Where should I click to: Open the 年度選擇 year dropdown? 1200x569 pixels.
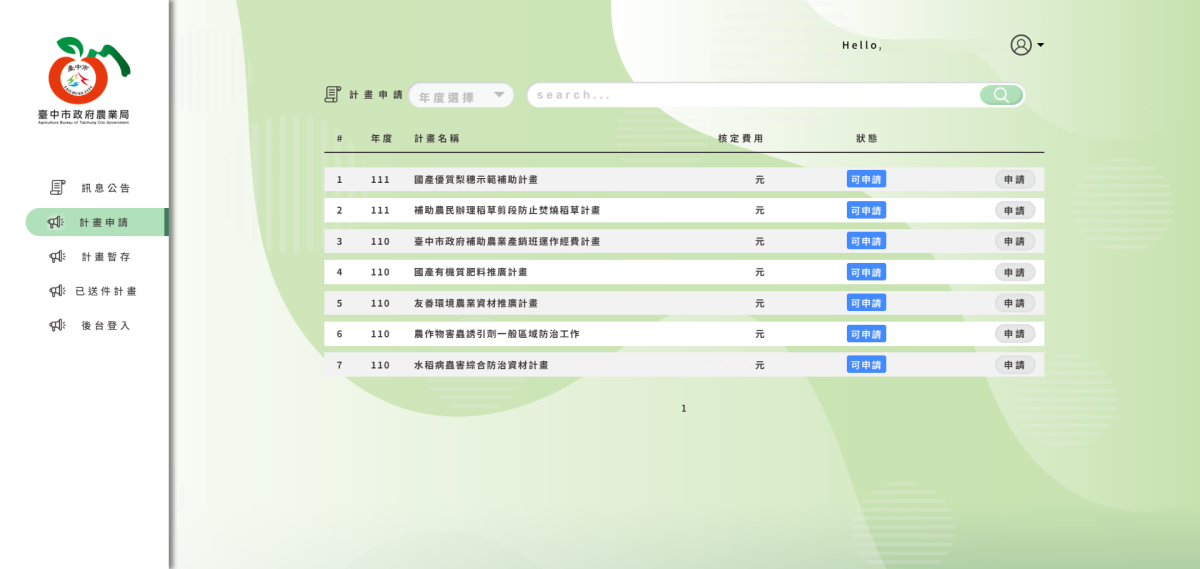(x=461, y=96)
